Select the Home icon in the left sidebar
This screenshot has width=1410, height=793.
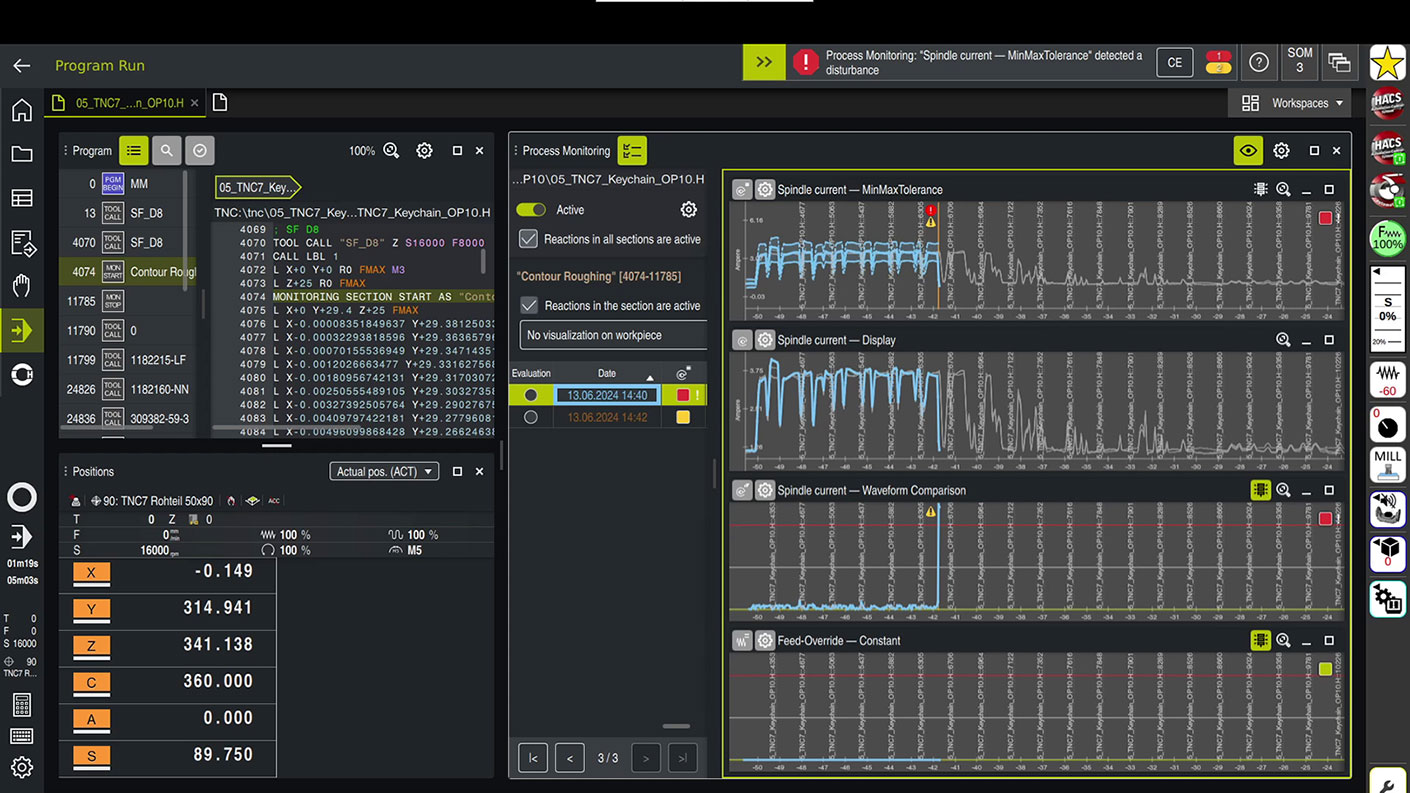click(21, 110)
